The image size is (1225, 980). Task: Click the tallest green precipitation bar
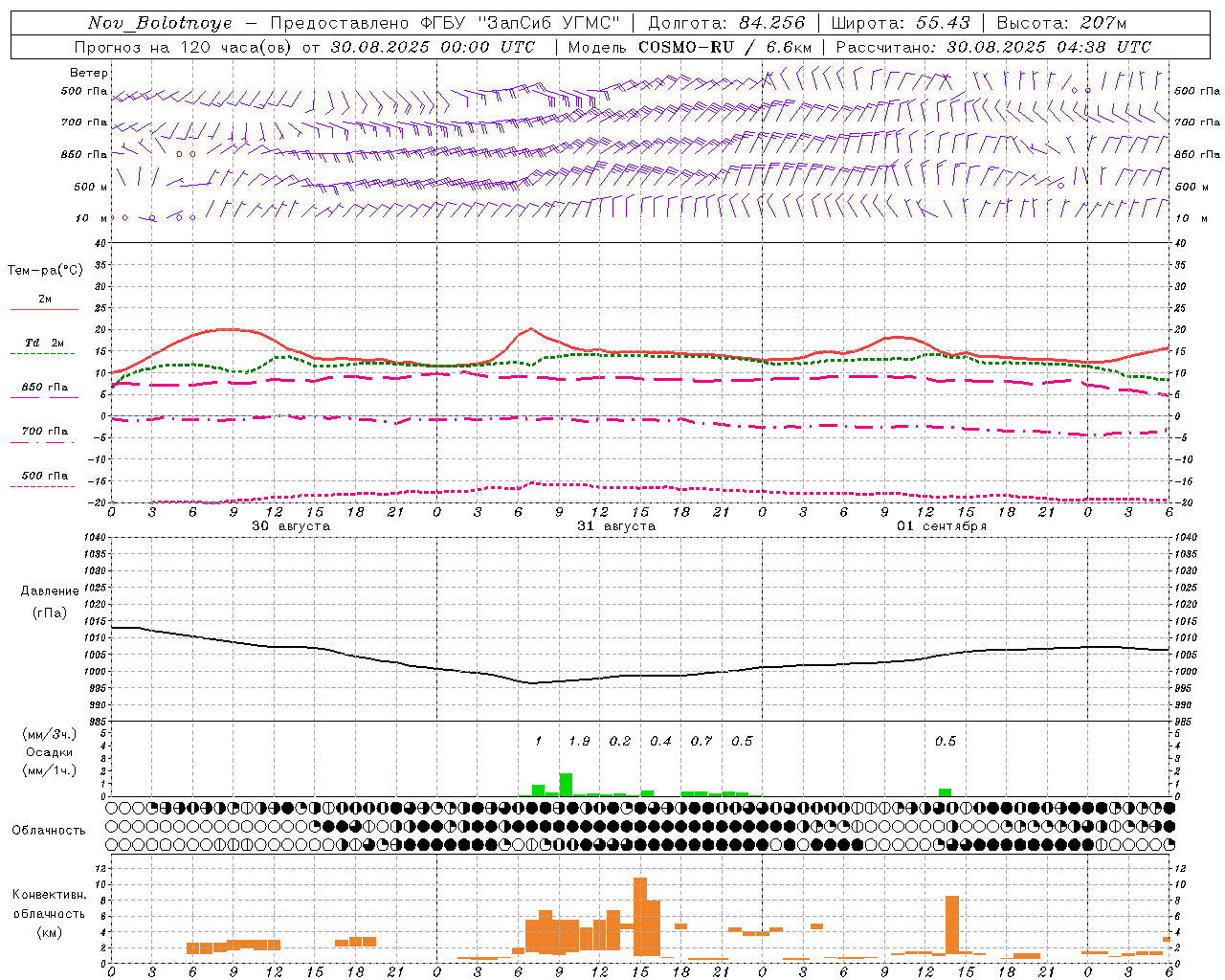click(566, 785)
